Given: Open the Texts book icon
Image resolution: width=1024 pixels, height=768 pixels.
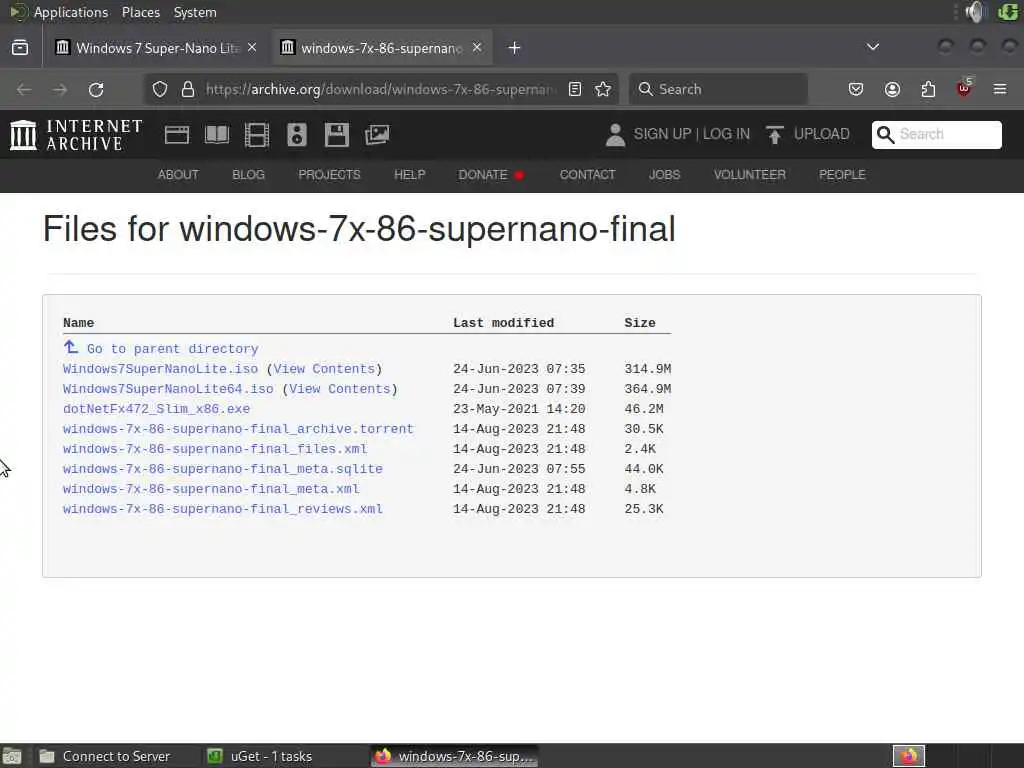Looking at the screenshot, I should coord(217,135).
